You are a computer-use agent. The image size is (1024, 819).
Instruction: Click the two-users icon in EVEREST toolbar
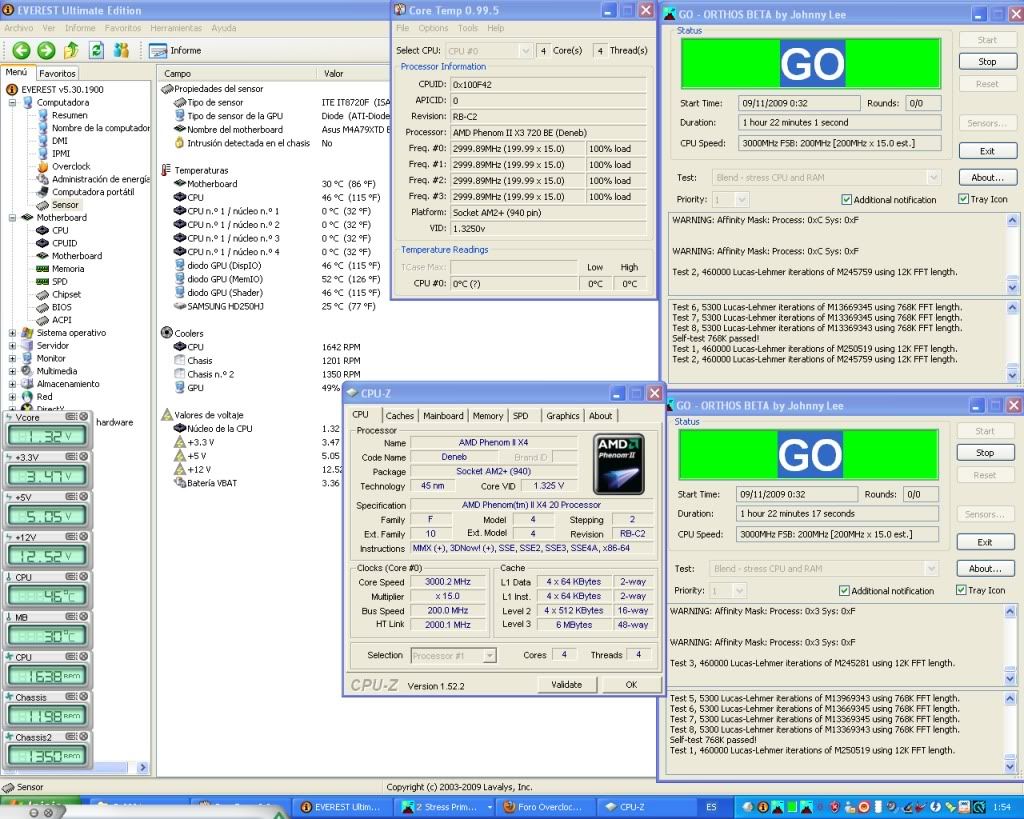(121, 50)
